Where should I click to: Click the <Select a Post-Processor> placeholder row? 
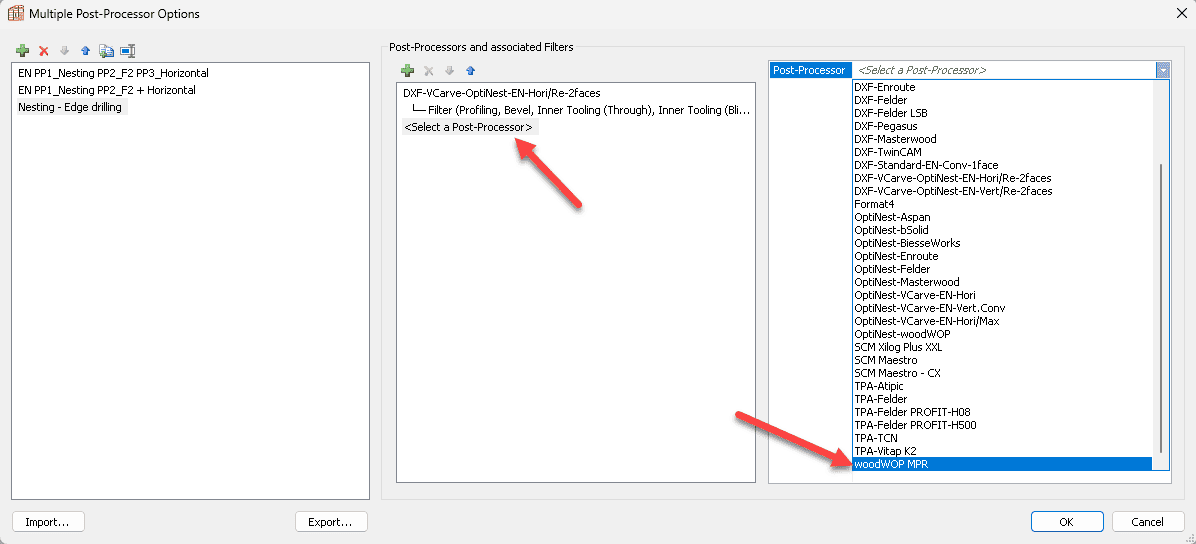coord(468,127)
